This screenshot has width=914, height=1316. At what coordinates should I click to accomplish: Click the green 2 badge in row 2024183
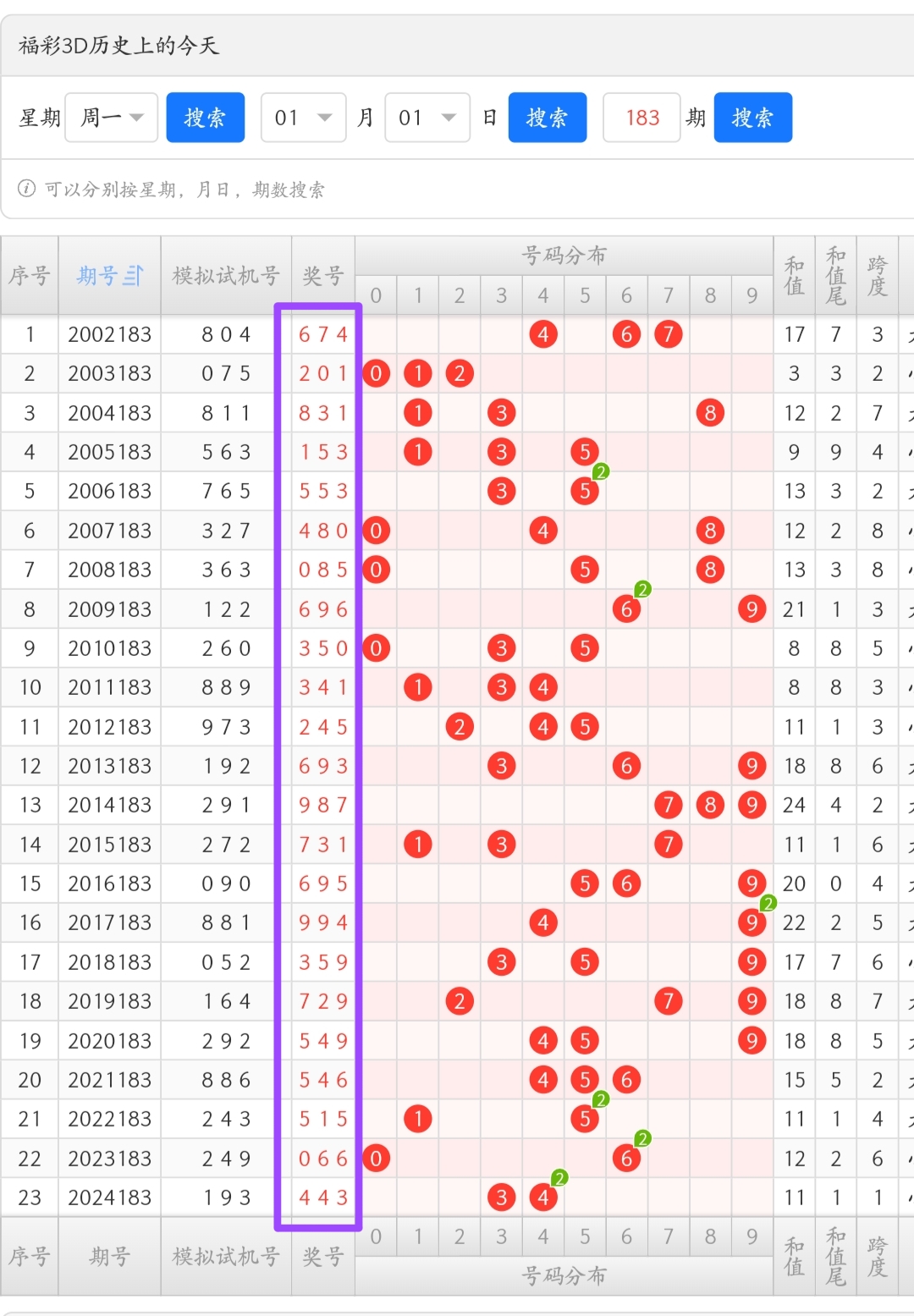[559, 1178]
